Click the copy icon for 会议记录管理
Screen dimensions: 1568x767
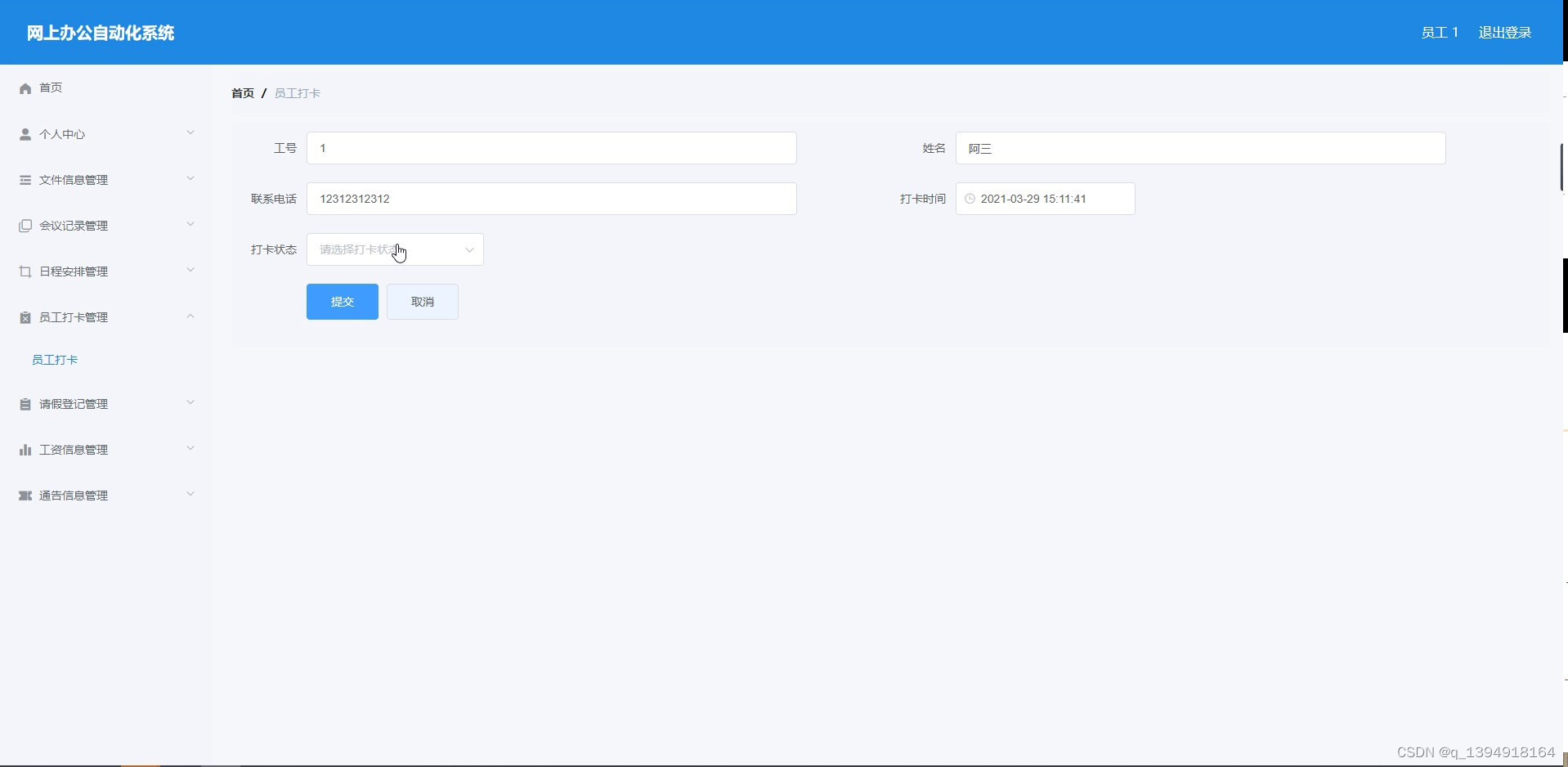[25, 226]
